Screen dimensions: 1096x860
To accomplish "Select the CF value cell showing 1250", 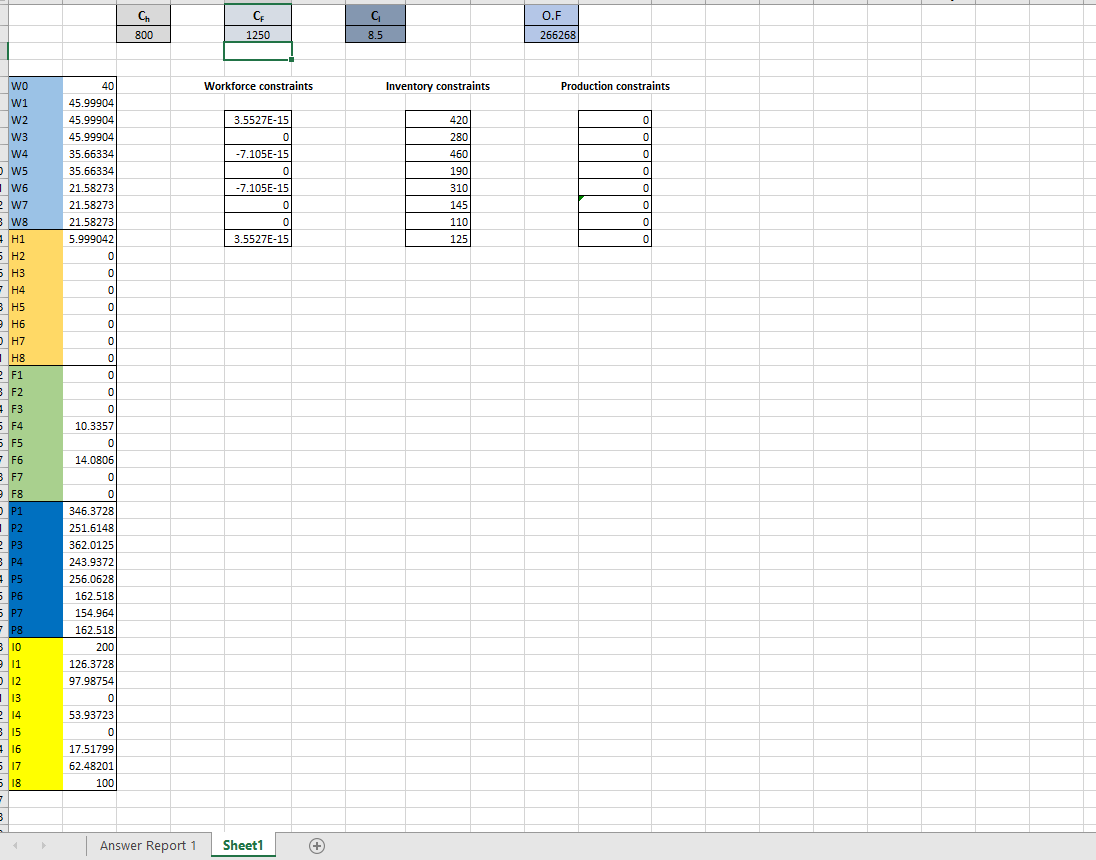I will point(258,34).
